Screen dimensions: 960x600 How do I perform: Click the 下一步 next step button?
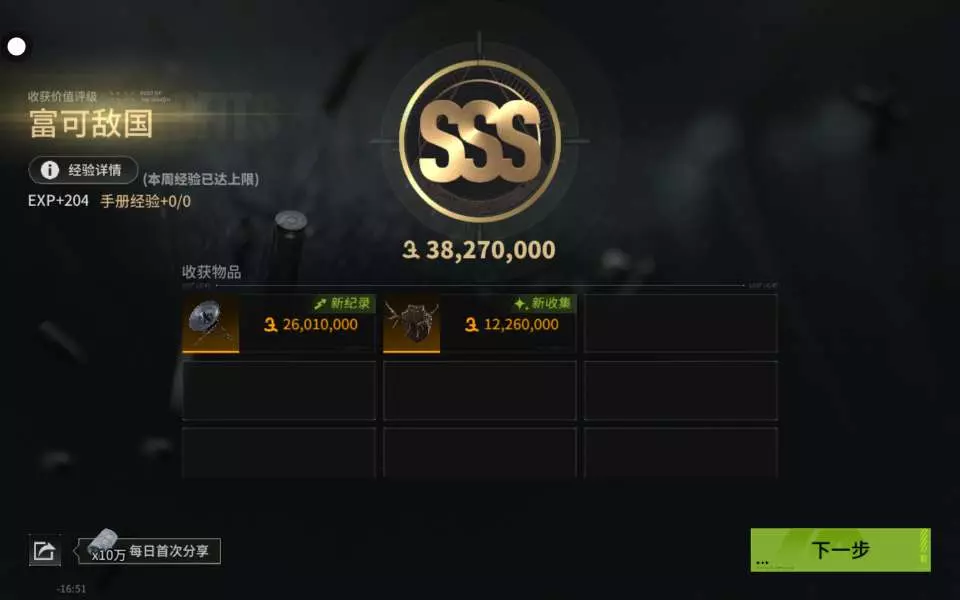840,550
